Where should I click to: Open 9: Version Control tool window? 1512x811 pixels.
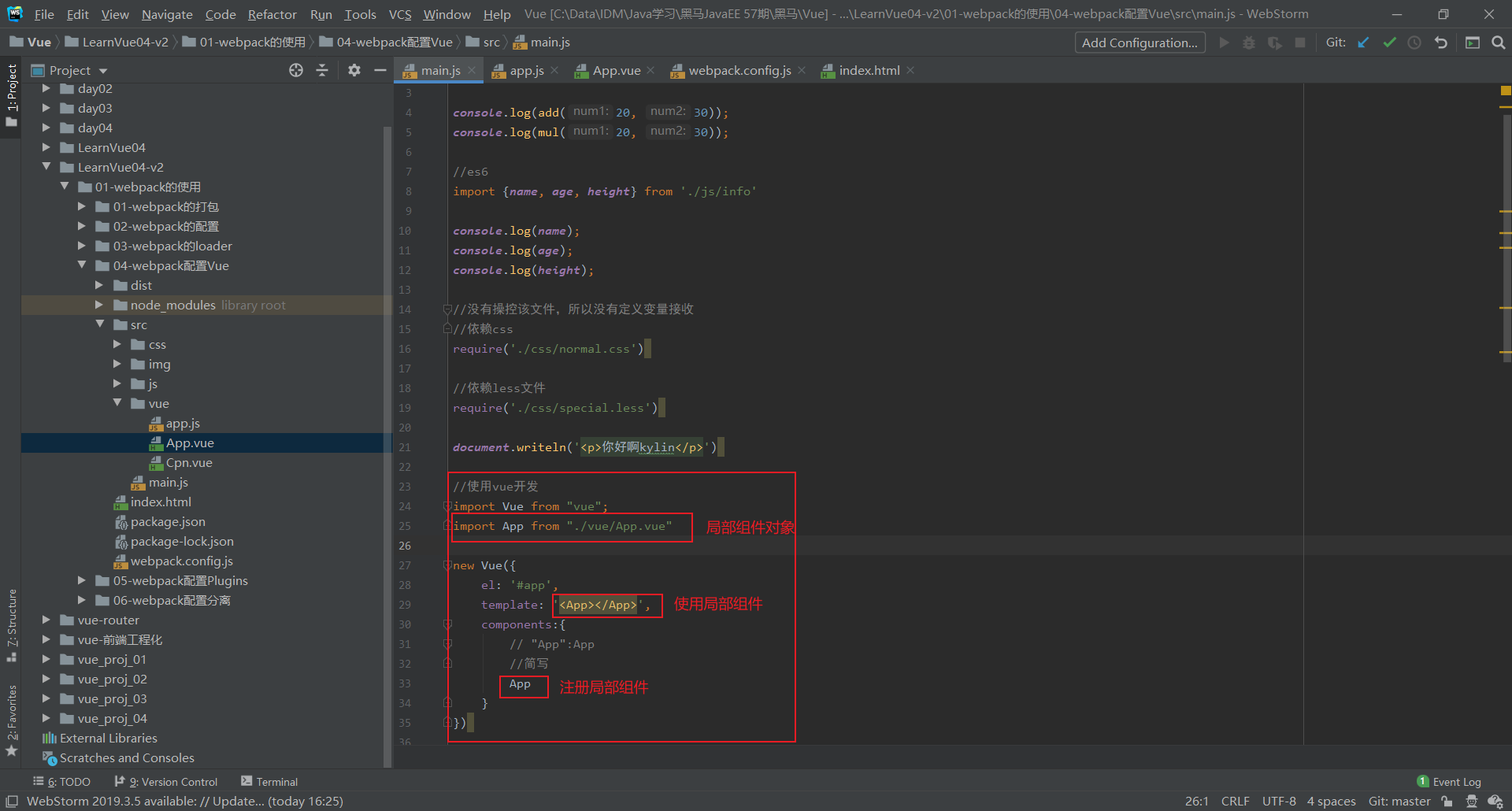[x=166, y=782]
